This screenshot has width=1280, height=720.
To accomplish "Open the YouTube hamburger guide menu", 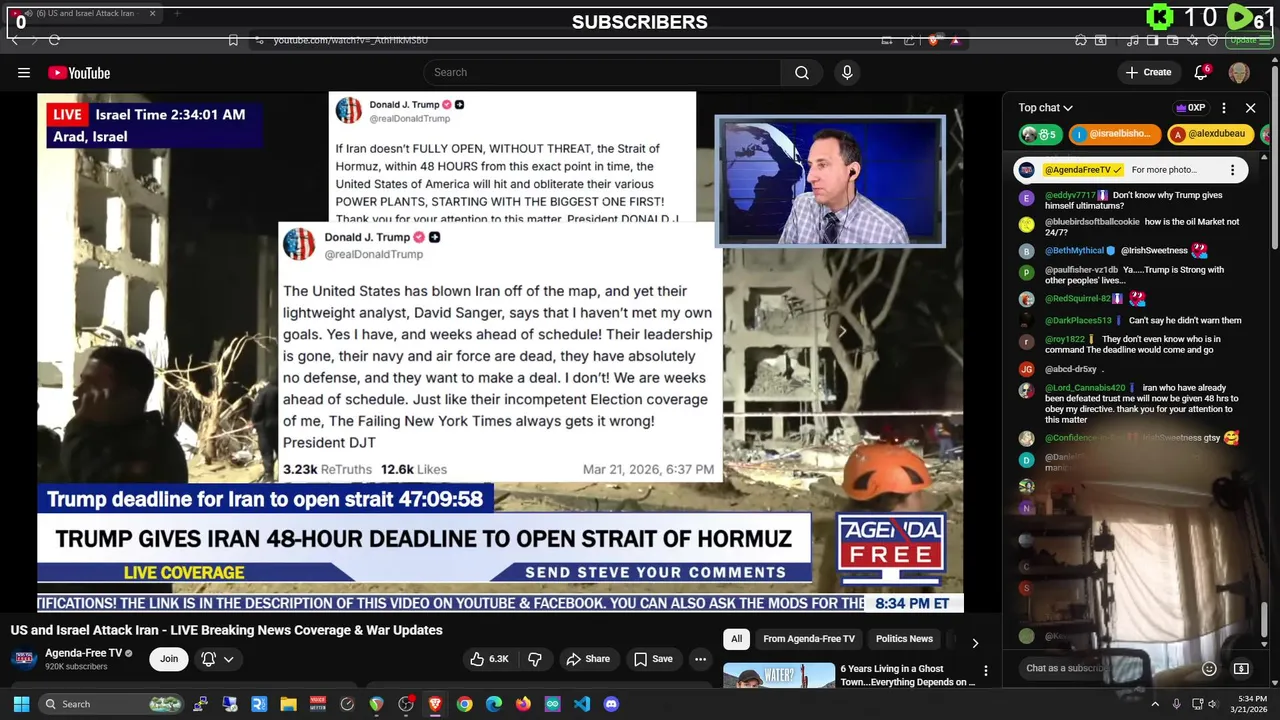I will tap(24, 72).
